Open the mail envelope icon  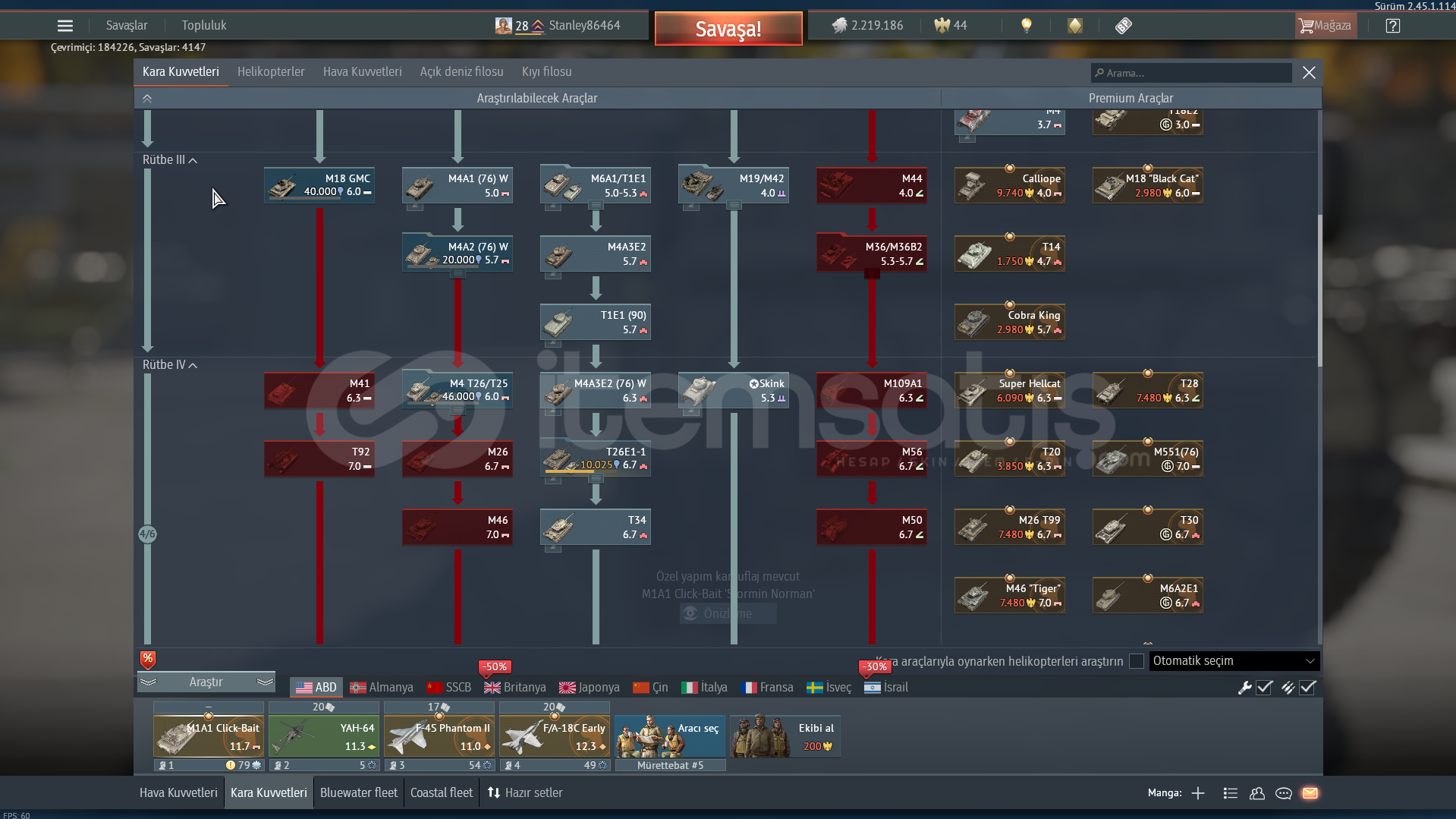coord(1310,793)
